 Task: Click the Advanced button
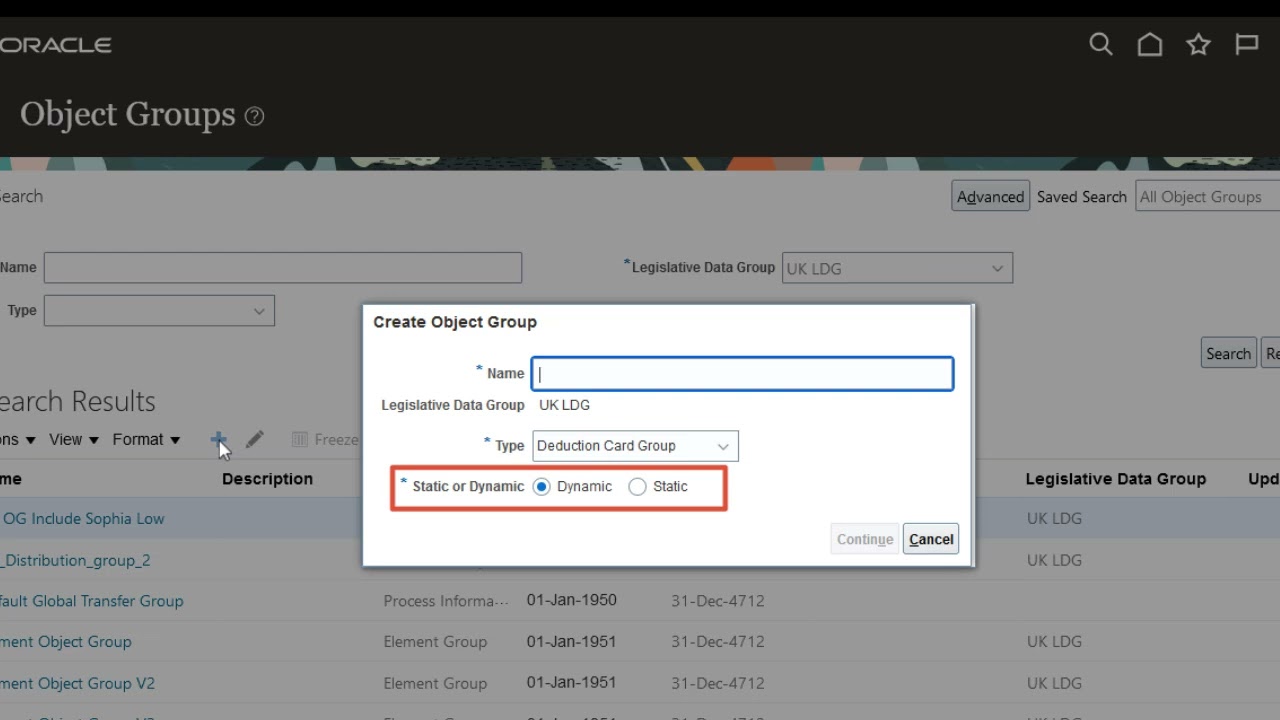tap(990, 197)
